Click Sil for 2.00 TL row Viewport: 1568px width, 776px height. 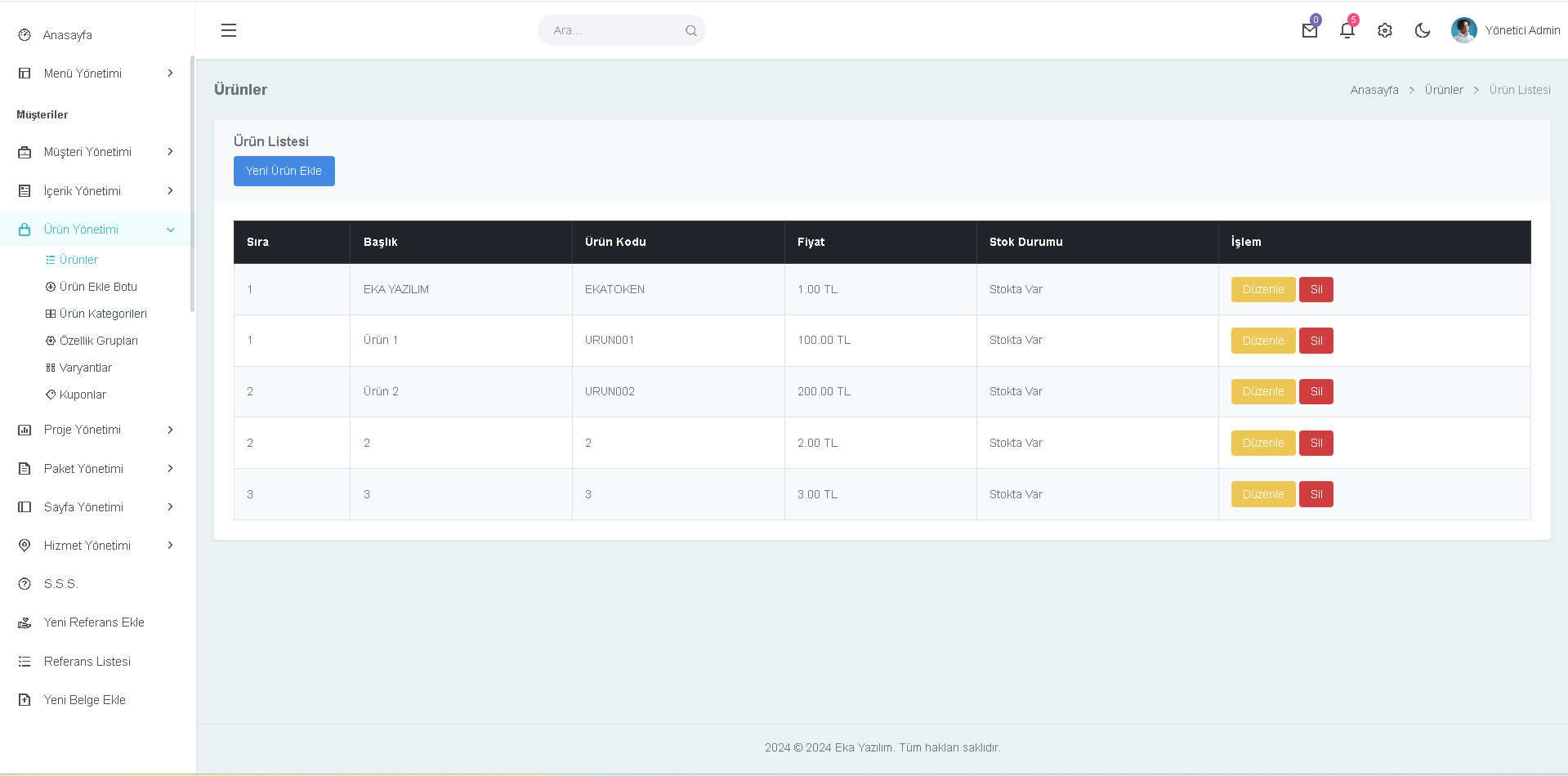point(1316,443)
